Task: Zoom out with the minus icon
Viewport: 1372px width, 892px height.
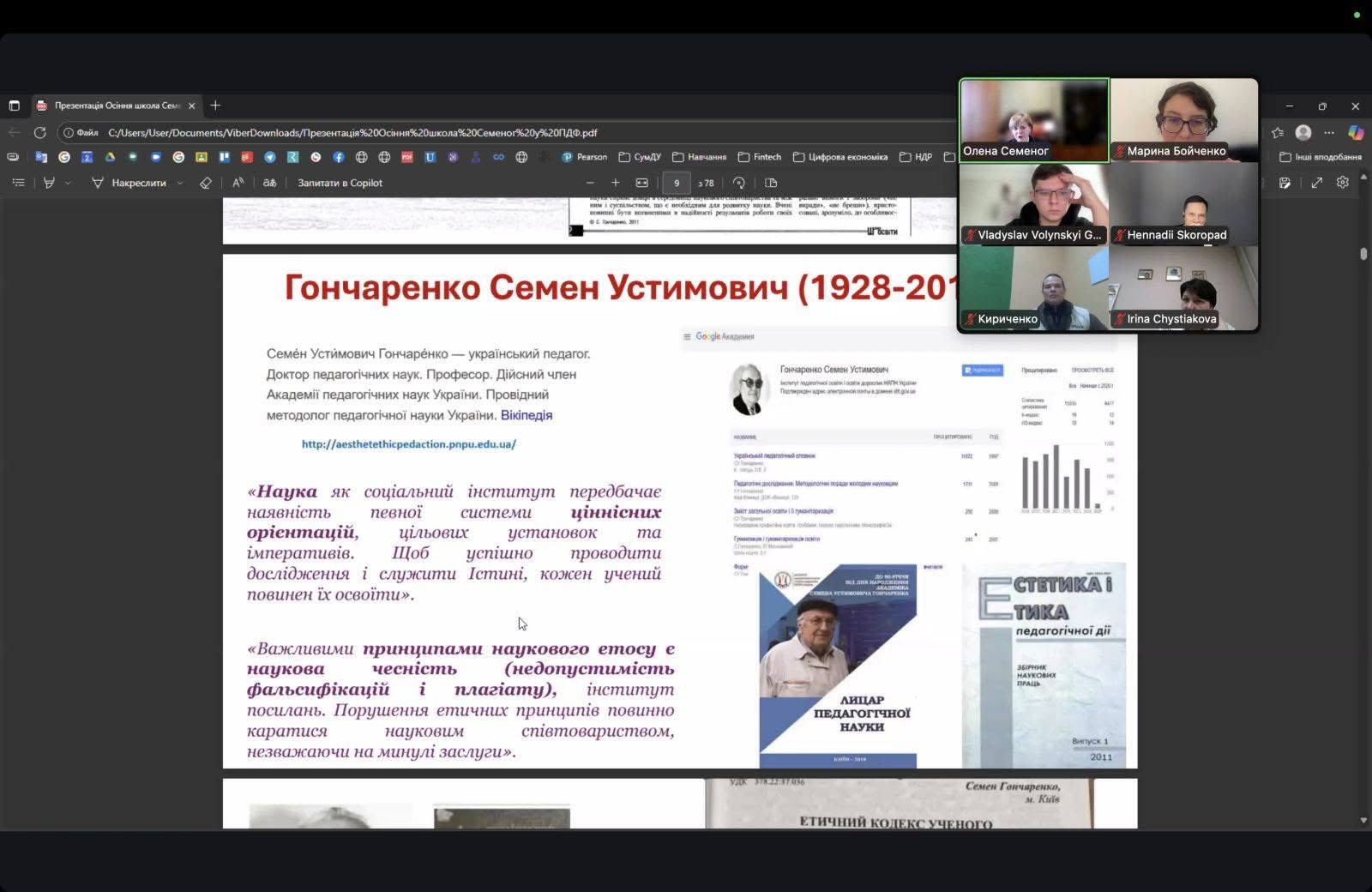Action: [590, 183]
